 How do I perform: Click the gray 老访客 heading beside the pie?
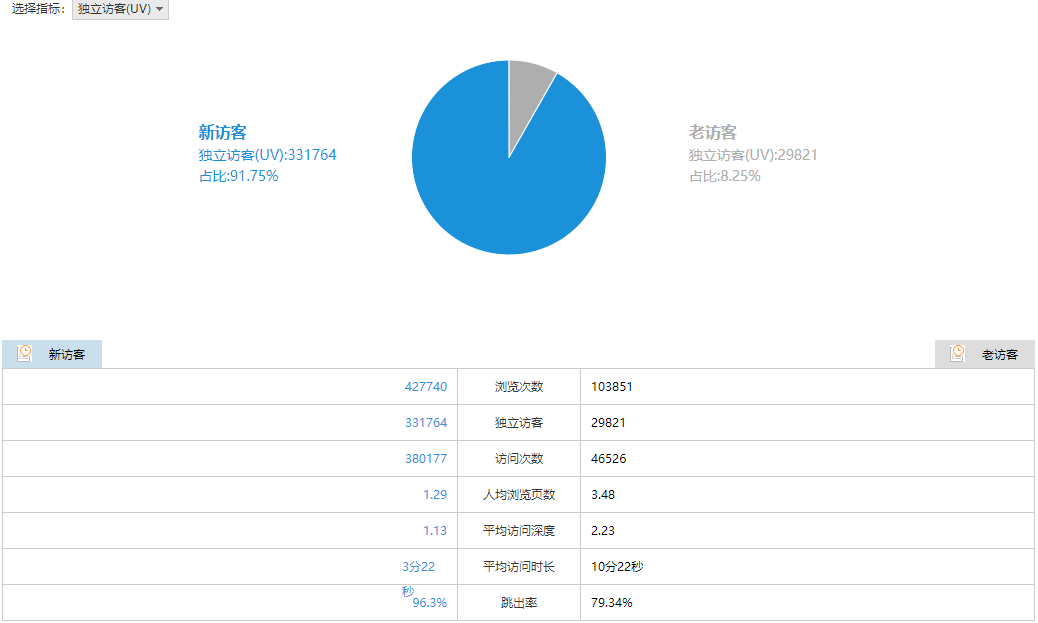point(712,133)
